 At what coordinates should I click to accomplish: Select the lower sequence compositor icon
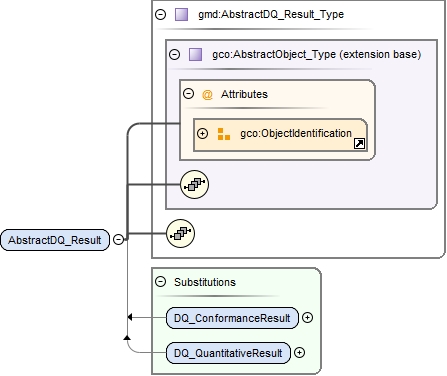point(180,233)
